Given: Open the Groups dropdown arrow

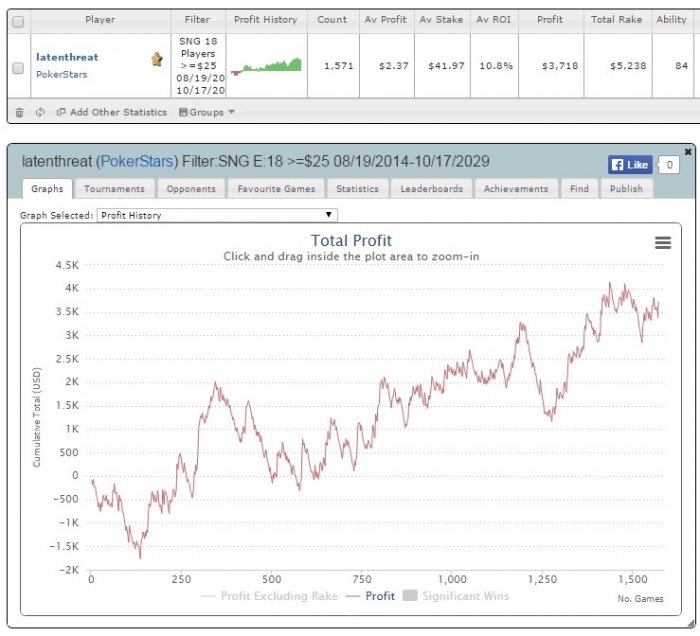Looking at the screenshot, I should (x=231, y=112).
